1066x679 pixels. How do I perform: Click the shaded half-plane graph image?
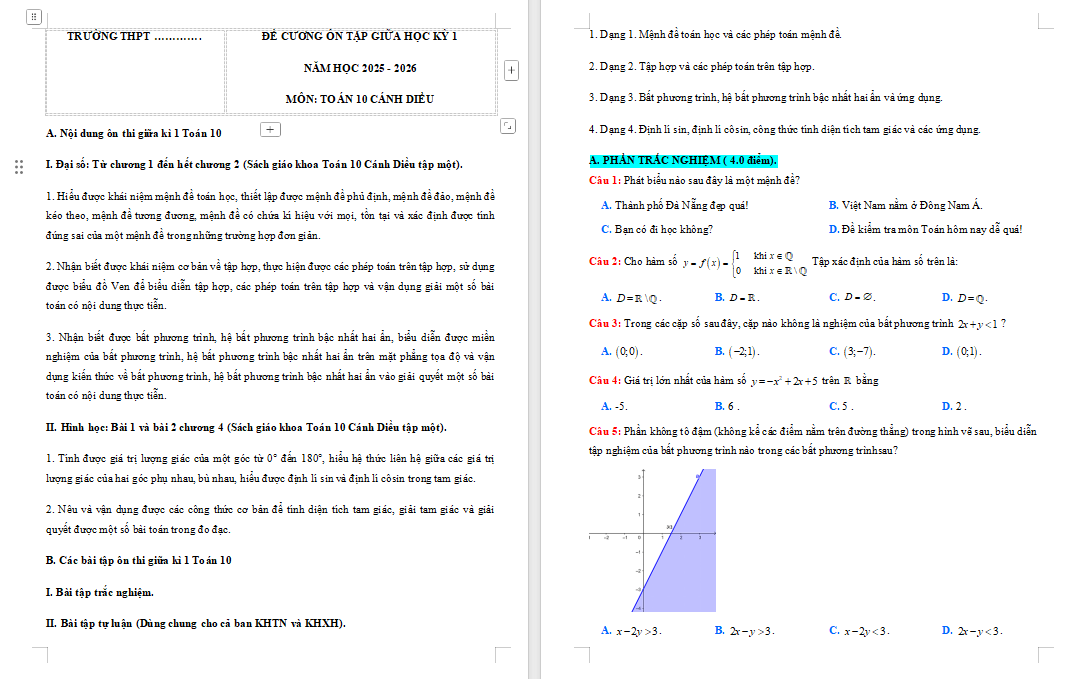click(653, 540)
